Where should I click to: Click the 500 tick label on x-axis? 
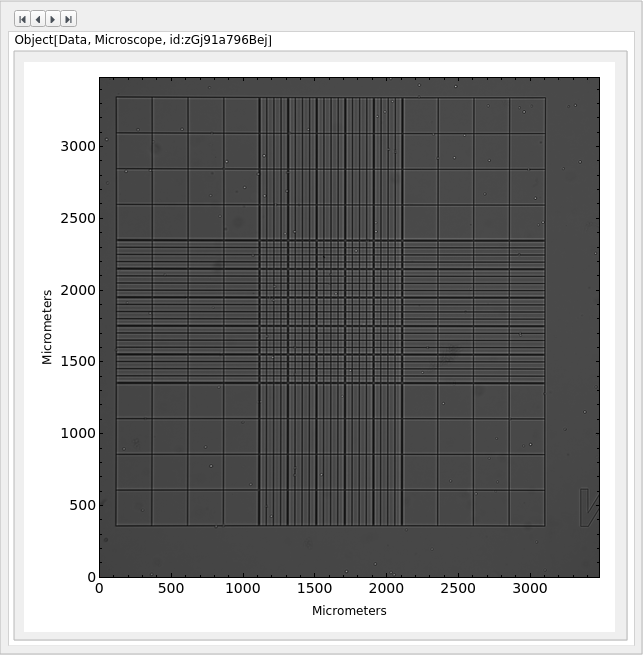[170, 589]
